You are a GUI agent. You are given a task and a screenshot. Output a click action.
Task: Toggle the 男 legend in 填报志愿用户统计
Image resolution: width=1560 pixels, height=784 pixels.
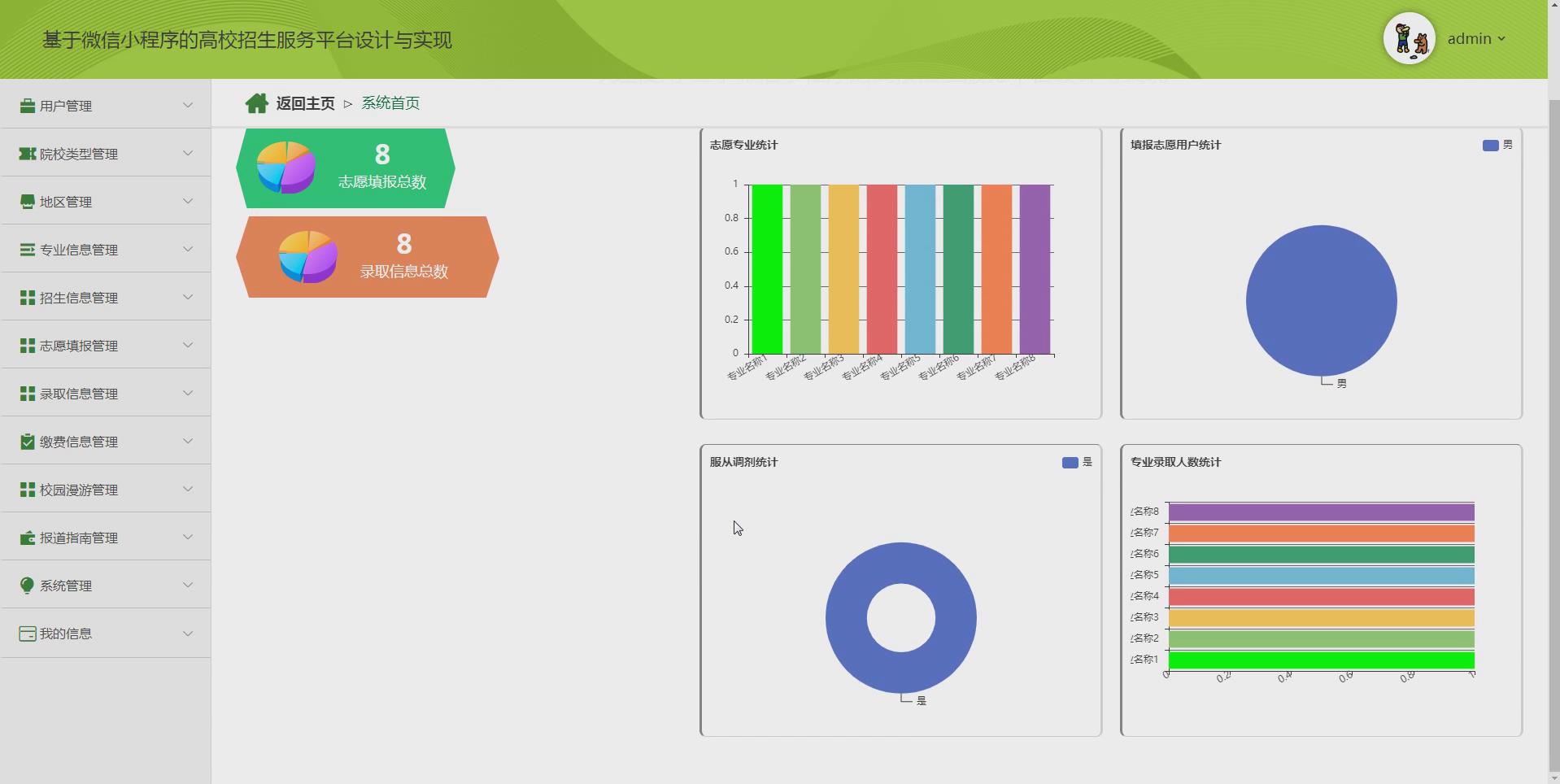coord(1497,145)
